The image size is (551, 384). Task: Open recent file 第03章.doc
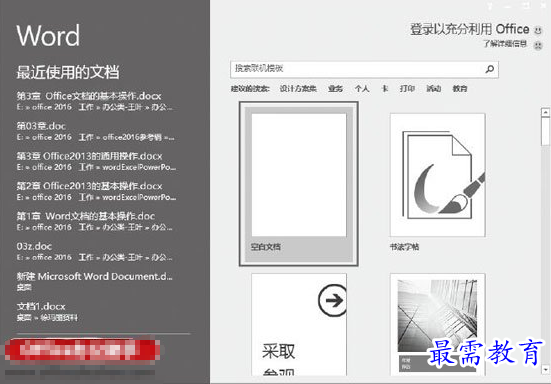[x=96, y=131]
